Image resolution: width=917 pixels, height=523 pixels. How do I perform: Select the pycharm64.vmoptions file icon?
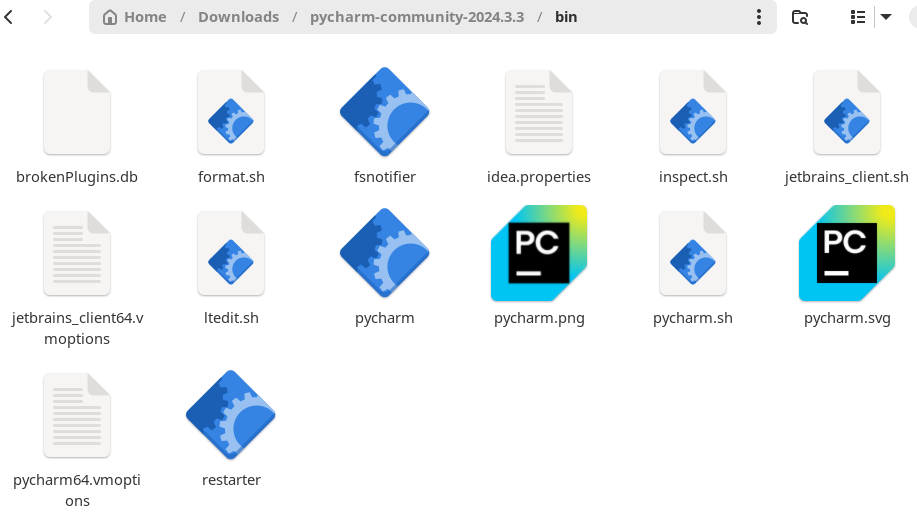click(77, 415)
